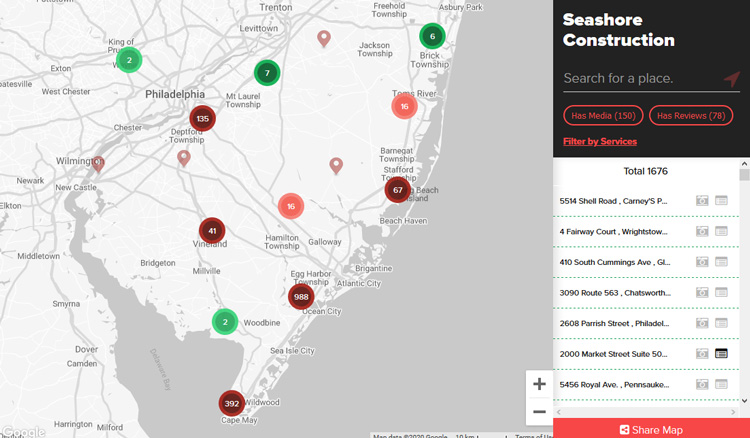Select 2608 Parrish Street, Philadelphia entry
Image resolution: width=750 pixels, height=438 pixels.
[x=646, y=323]
